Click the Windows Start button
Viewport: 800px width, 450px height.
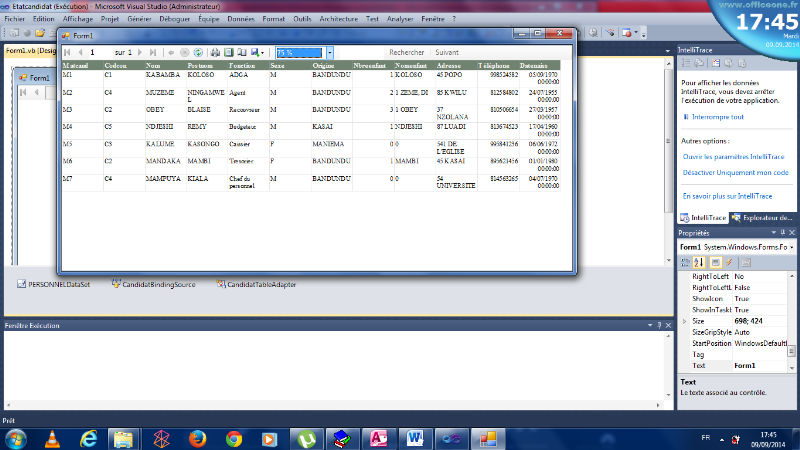pos(16,439)
